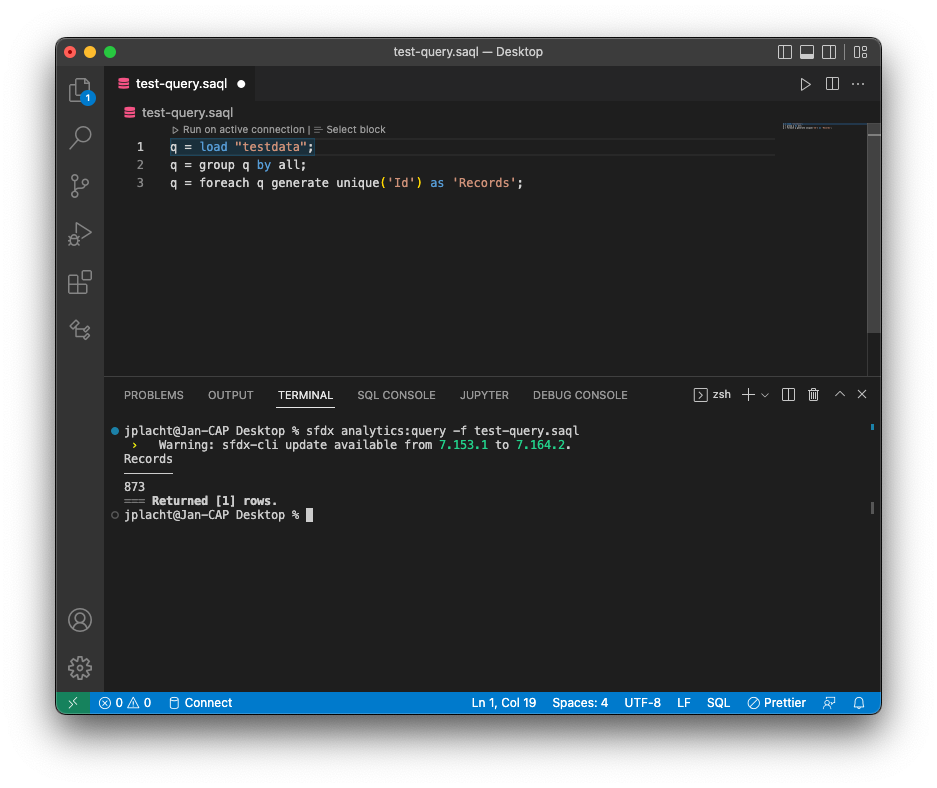The width and height of the screenshot is (937, 788).
Task: Toggle the Prettier formatter in status bar
Action: pyautogui.click(x=776, y=702)
